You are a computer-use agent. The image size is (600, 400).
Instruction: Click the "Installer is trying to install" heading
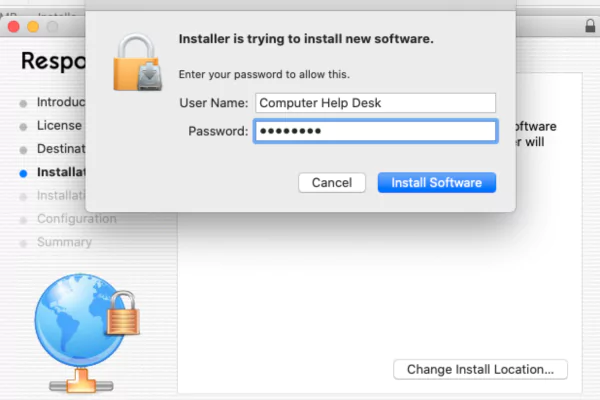coord(305,40)
